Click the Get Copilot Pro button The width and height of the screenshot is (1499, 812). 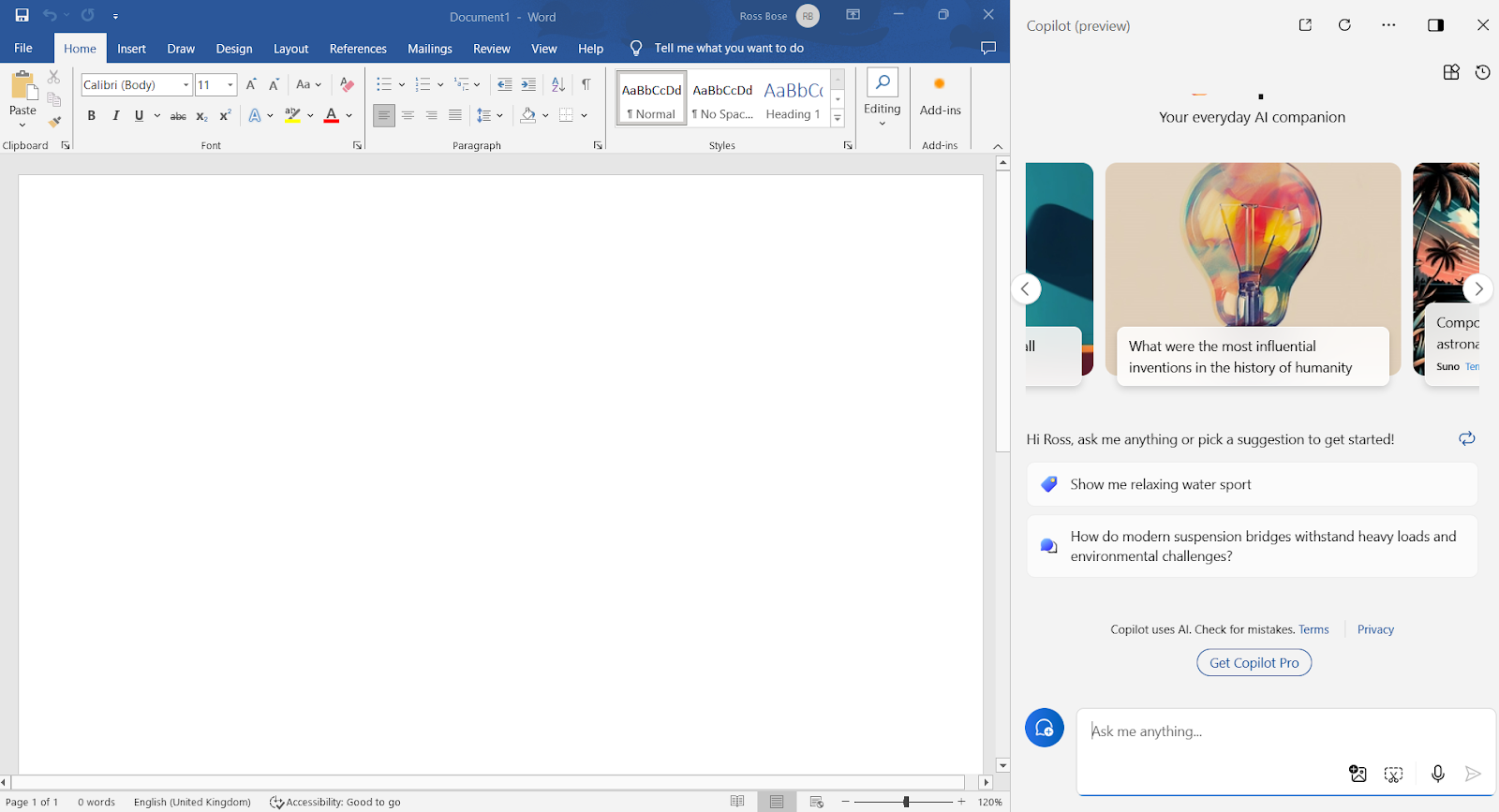(1254, 662)
